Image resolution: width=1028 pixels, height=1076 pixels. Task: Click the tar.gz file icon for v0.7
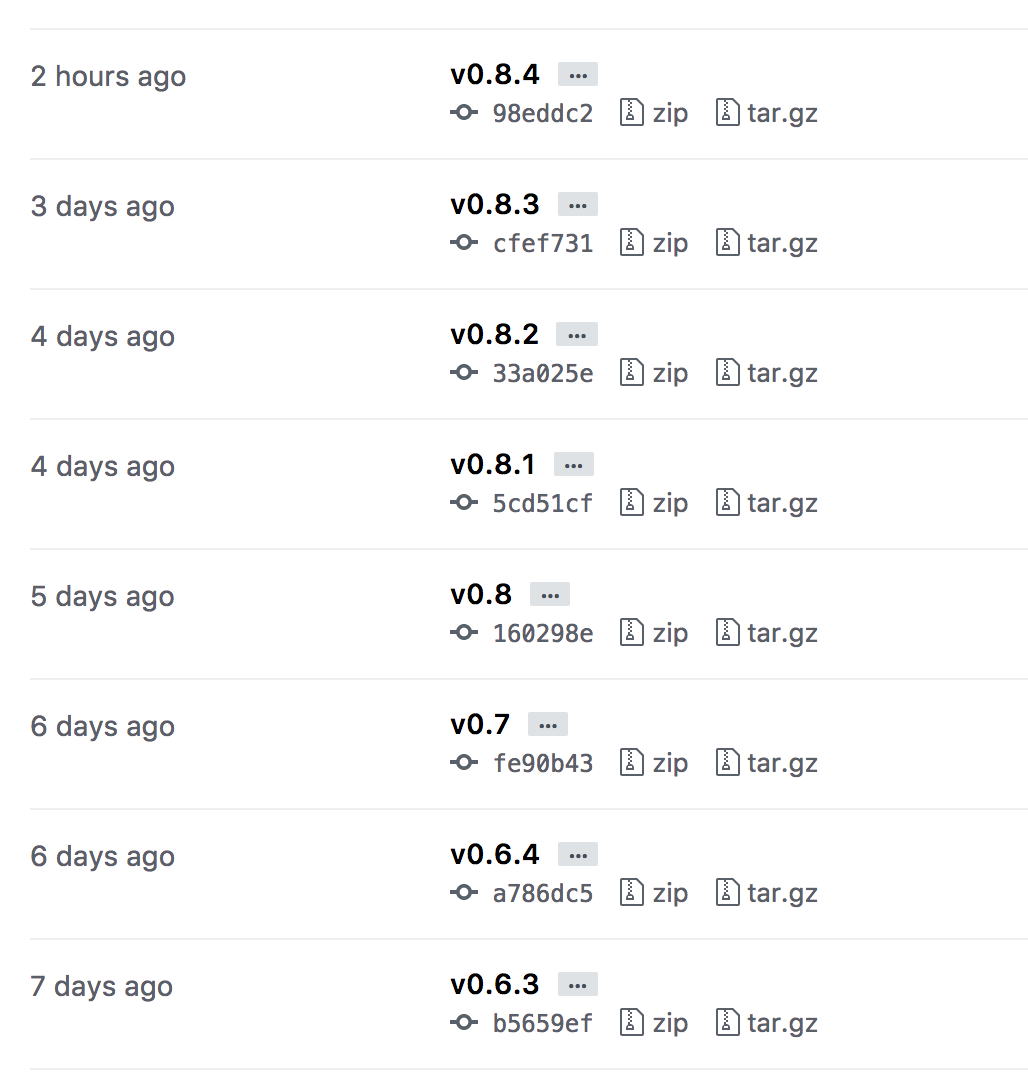[x=728, y=763]
